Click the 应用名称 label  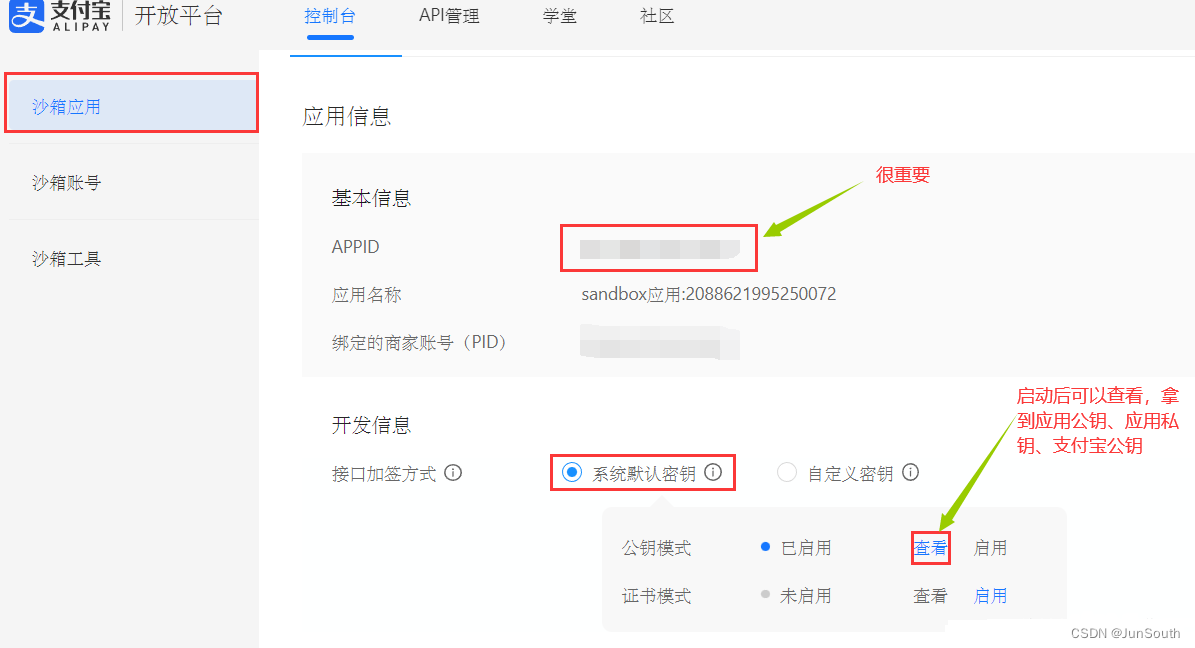point(367,295)
